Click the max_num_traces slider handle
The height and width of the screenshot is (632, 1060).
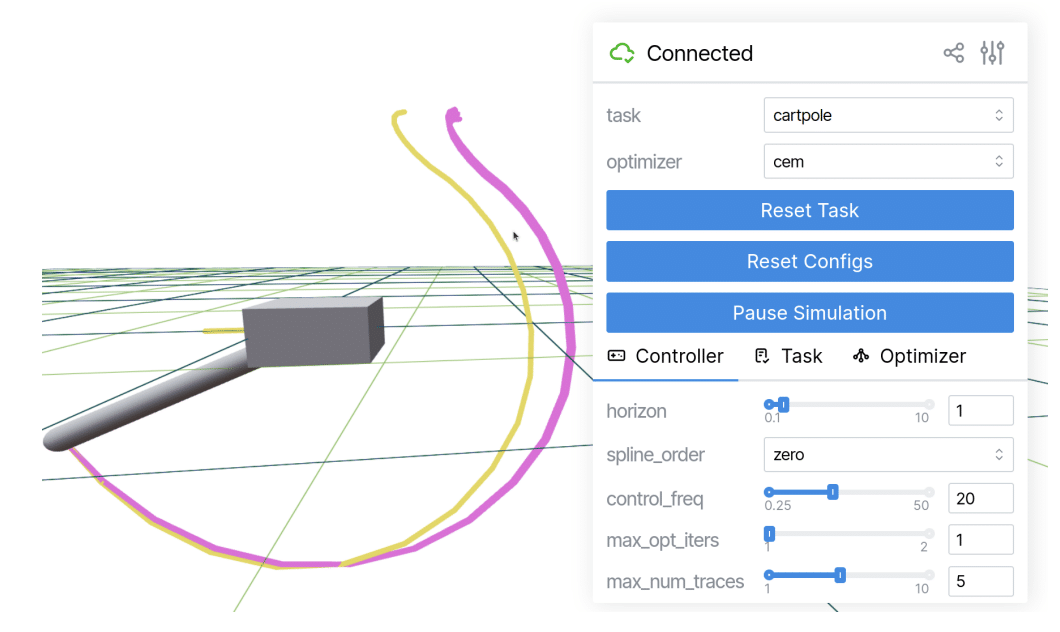(840, 575)
